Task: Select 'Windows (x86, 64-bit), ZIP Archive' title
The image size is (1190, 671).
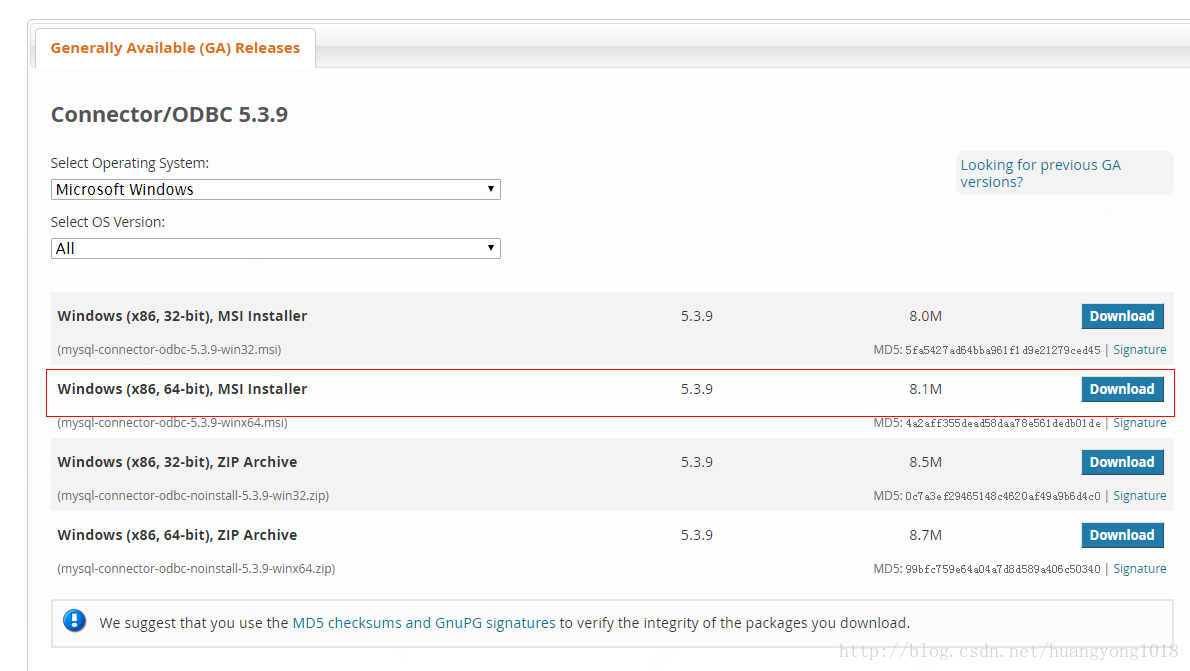Action: click(x=177, y=534)
